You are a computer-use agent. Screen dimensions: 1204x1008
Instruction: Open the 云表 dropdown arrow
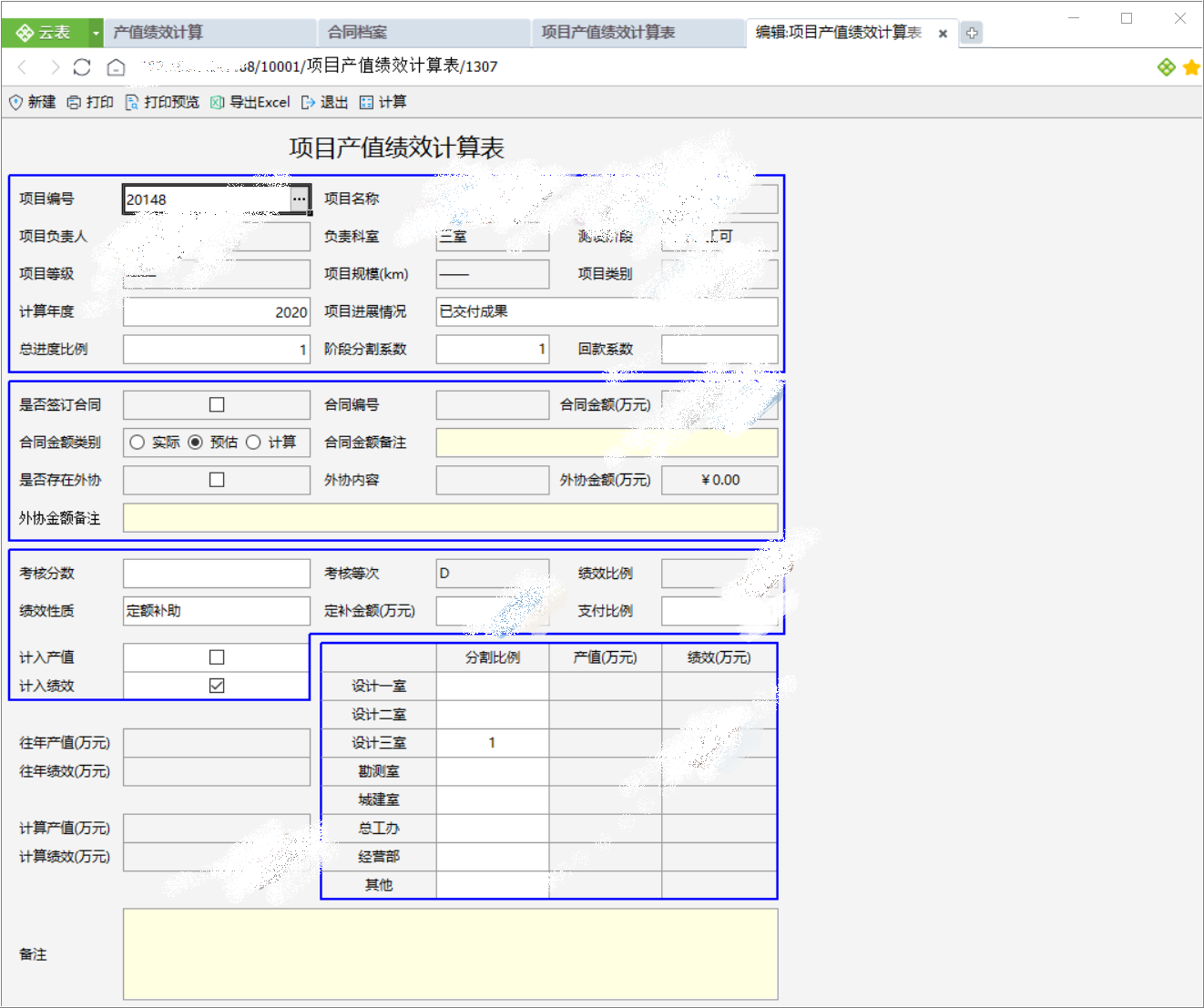pos(96,33)
